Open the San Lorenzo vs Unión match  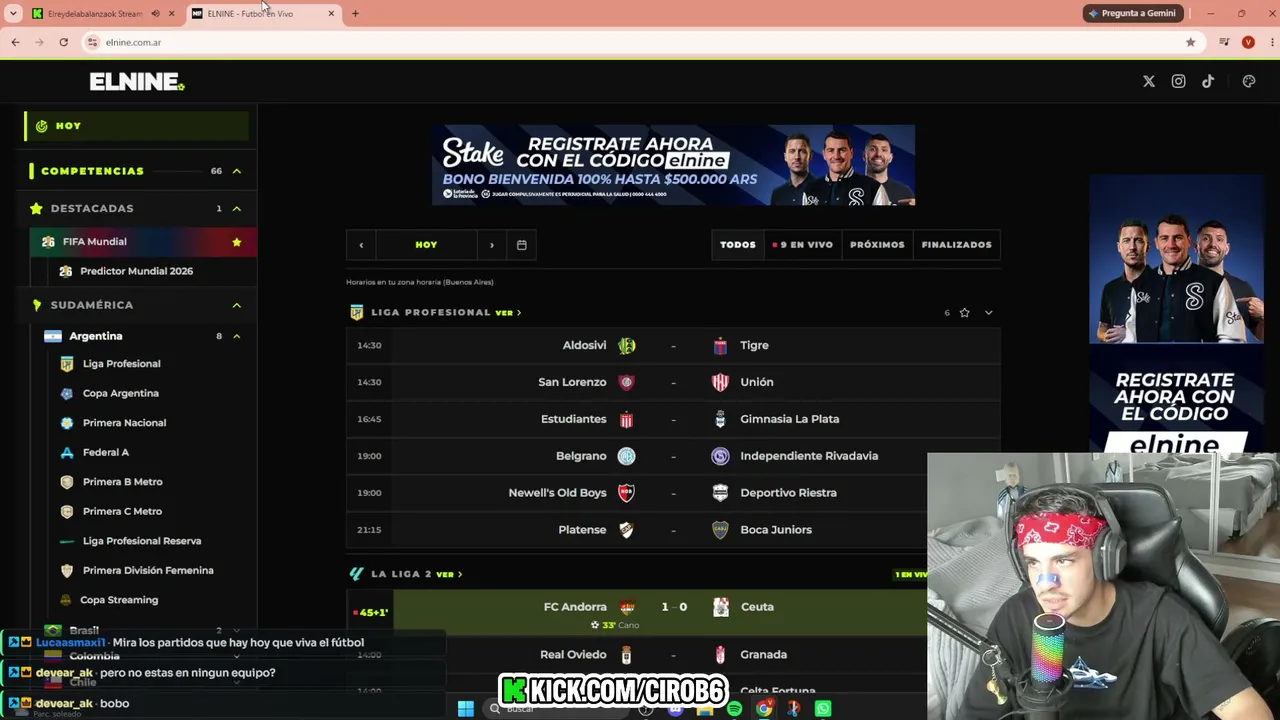(x=673, y=382)
